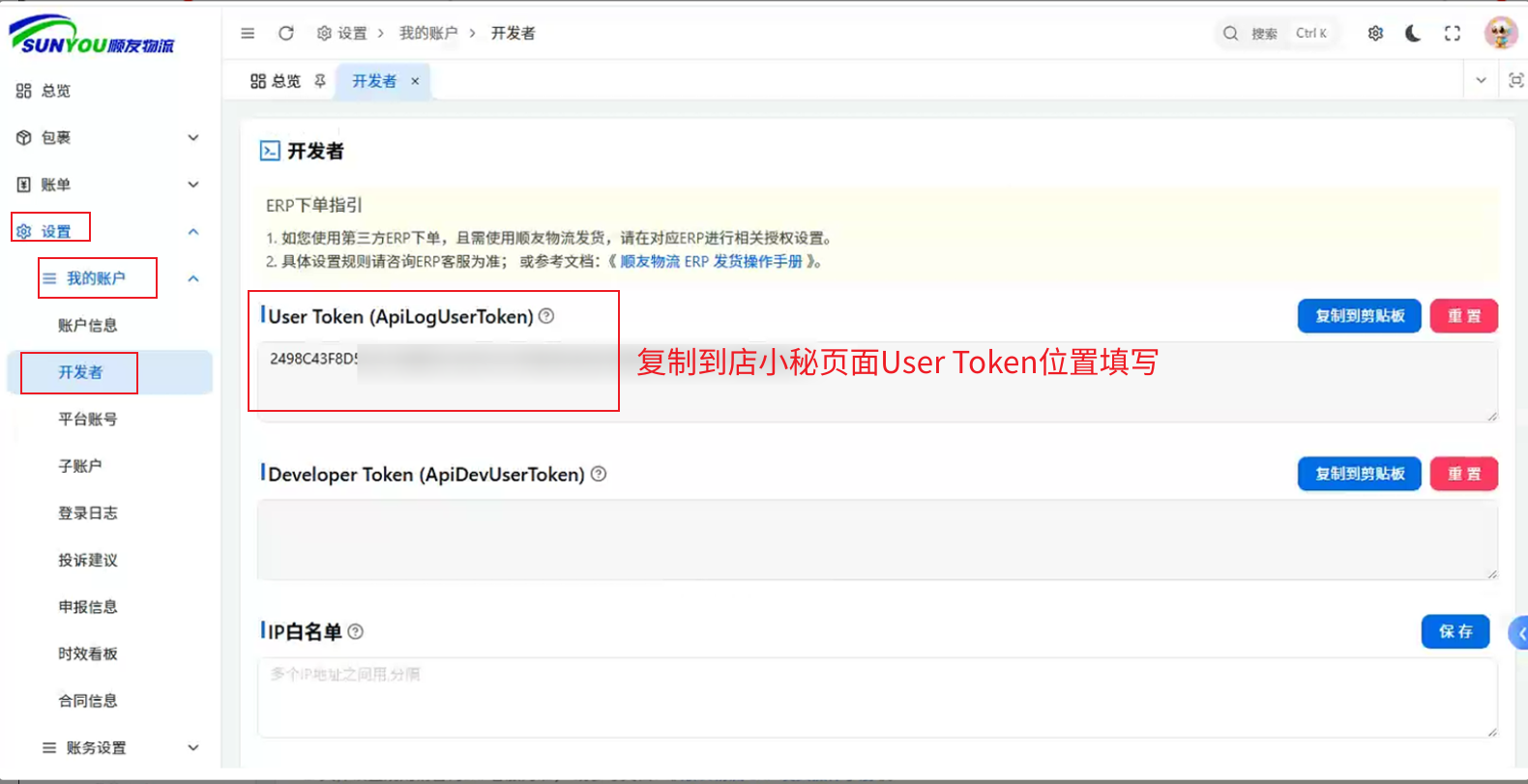Expand the 账单 menu chevron
1528x784 pixels.
[x=193, y=185]
